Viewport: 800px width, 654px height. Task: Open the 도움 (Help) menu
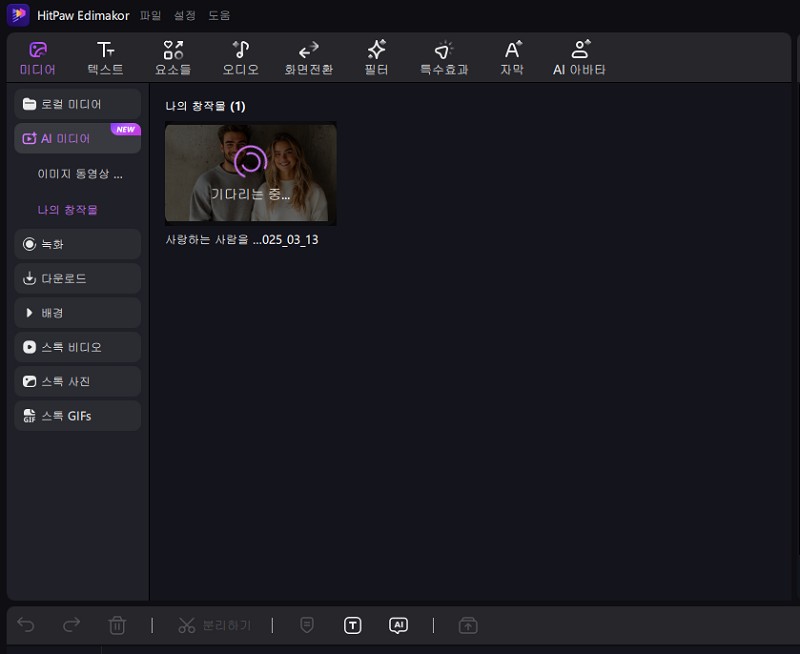pos(218,16)
